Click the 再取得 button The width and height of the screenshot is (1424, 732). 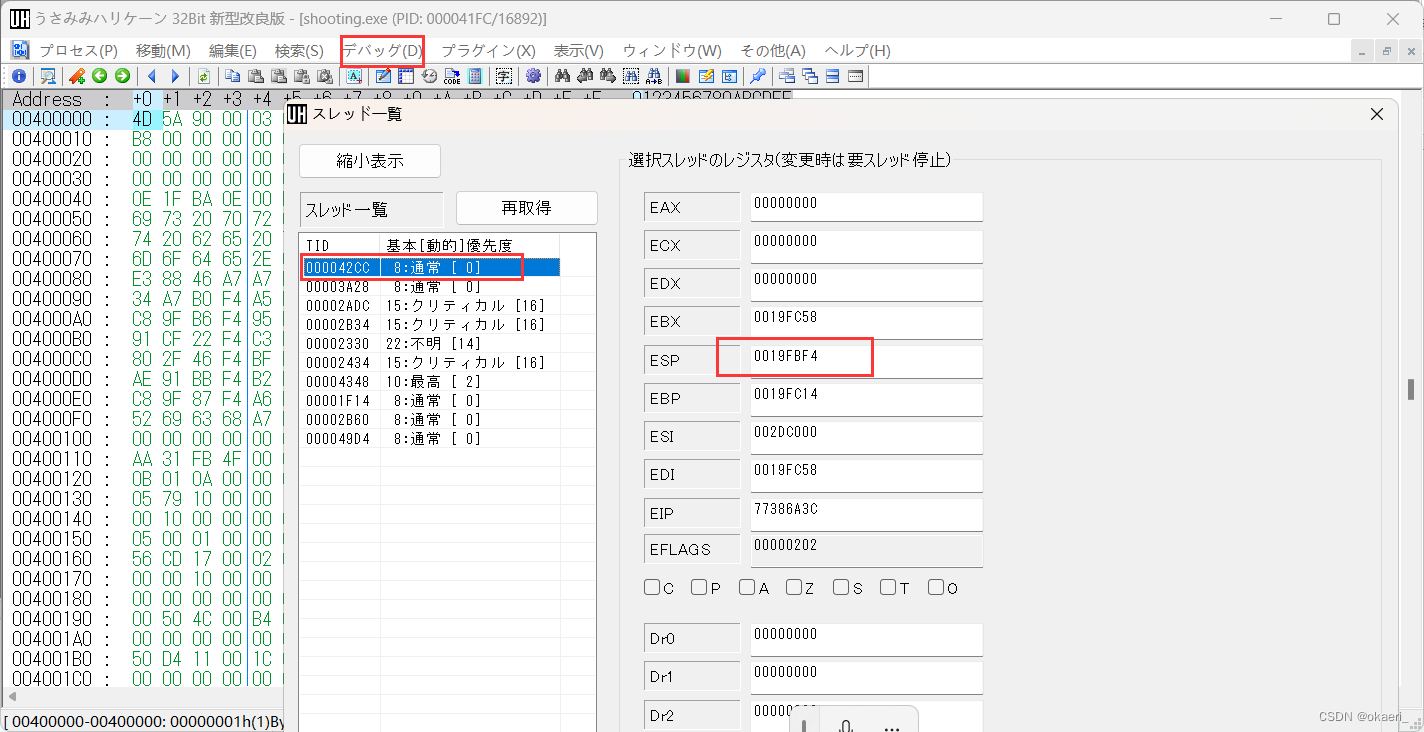pyautogui.click(x=526, y=208)
